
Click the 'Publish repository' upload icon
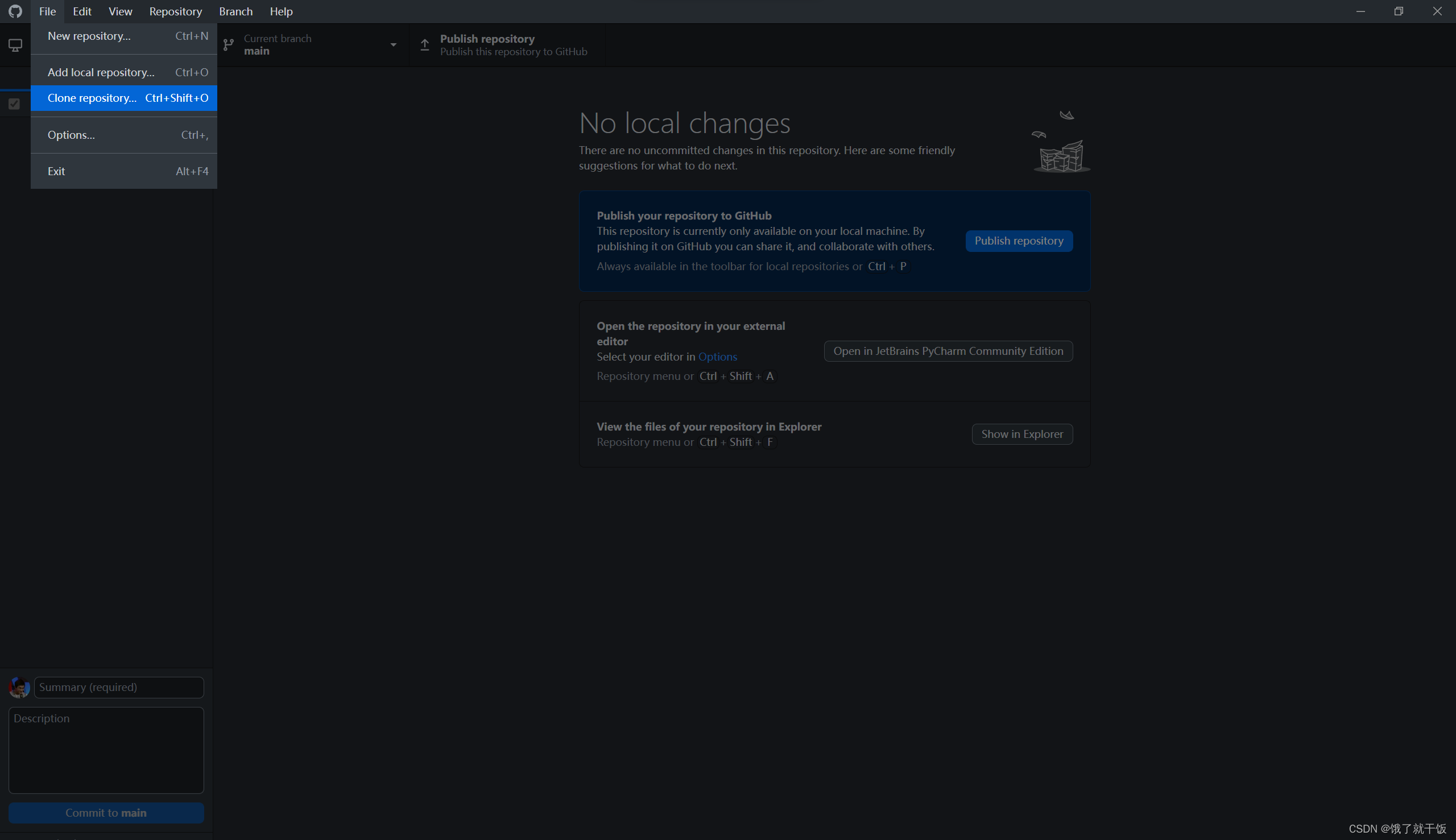[x=426, y=44]
